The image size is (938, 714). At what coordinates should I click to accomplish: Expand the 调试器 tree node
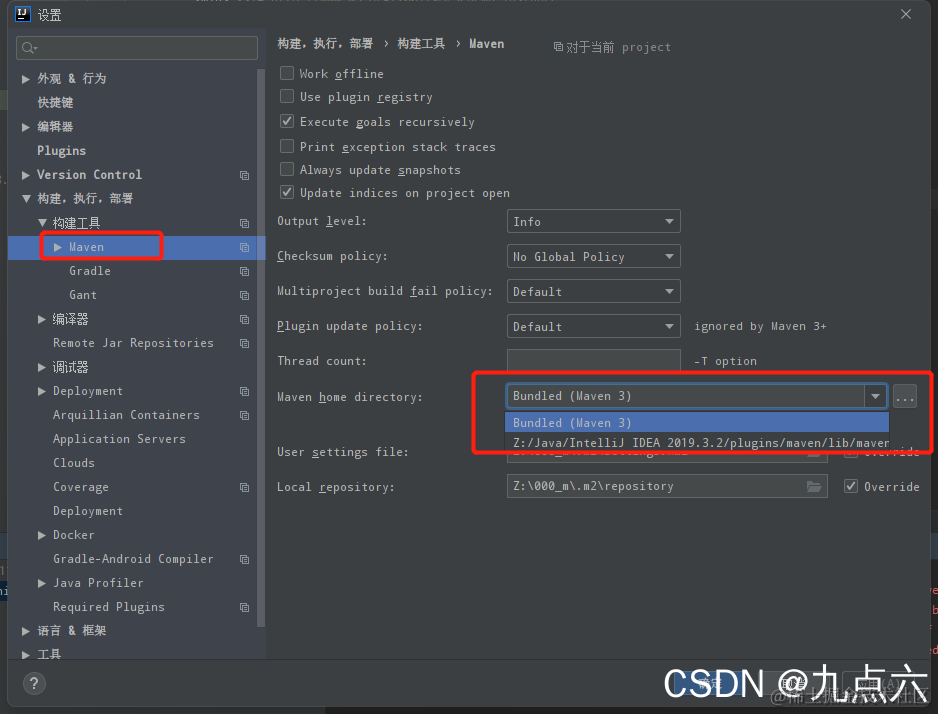click(x=42, y=367)
